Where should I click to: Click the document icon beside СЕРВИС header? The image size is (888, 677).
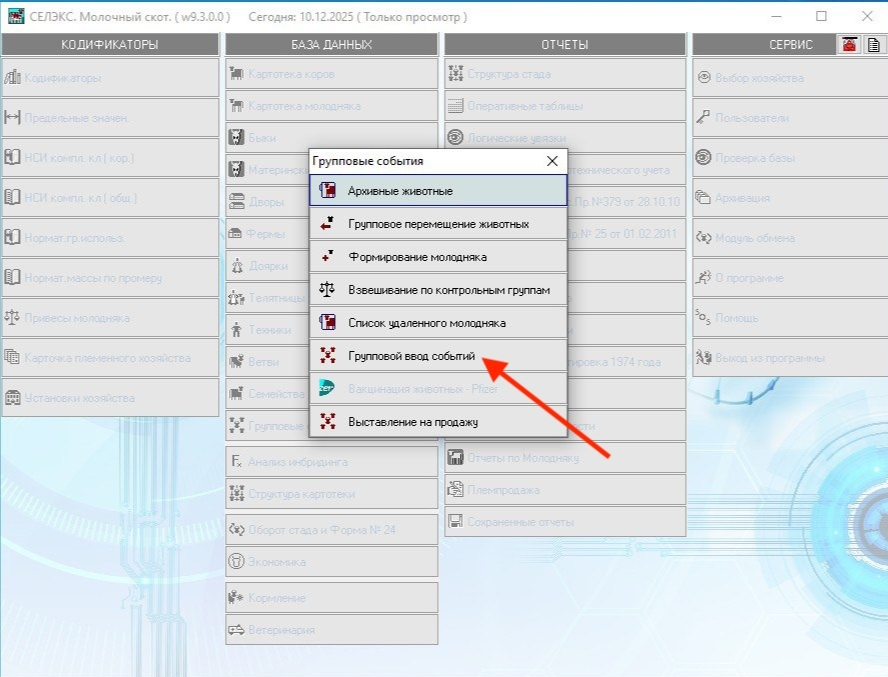click(x=873, y=44)
